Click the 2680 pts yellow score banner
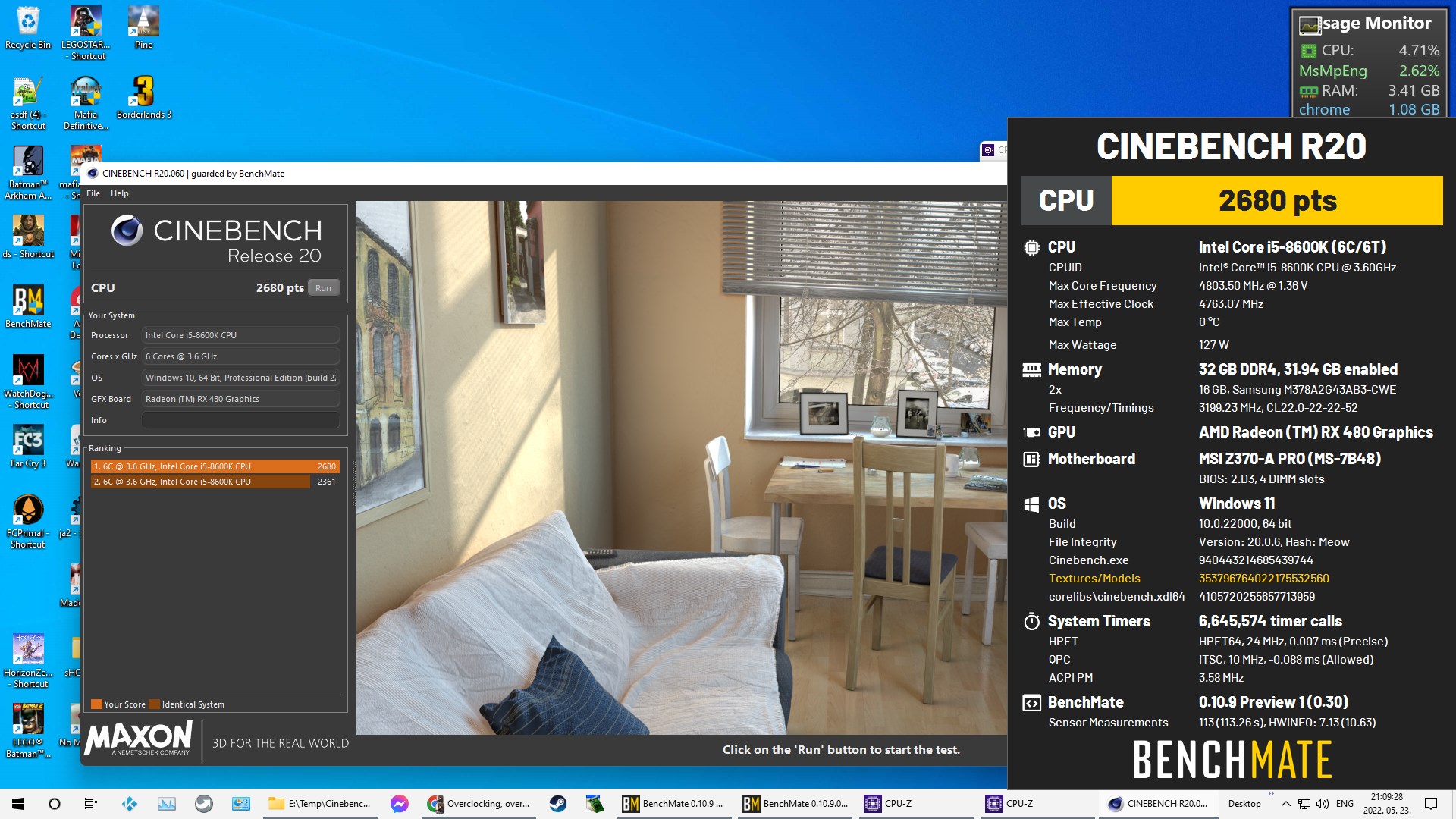Viewport: 1456px width, 819px height. pyautogui.click(x=1277, y=201)
